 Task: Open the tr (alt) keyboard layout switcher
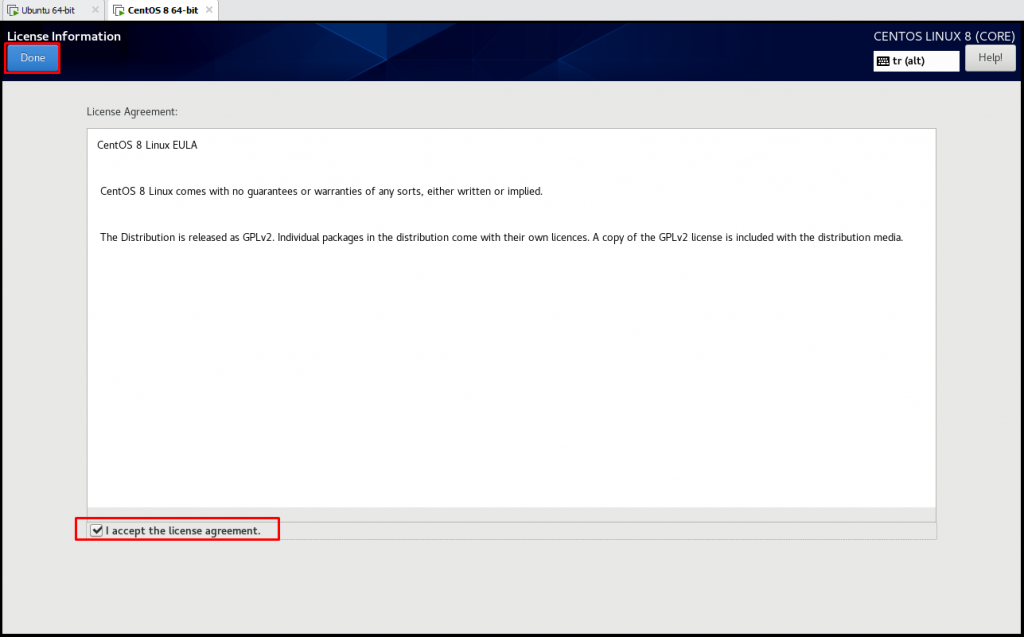915,60
